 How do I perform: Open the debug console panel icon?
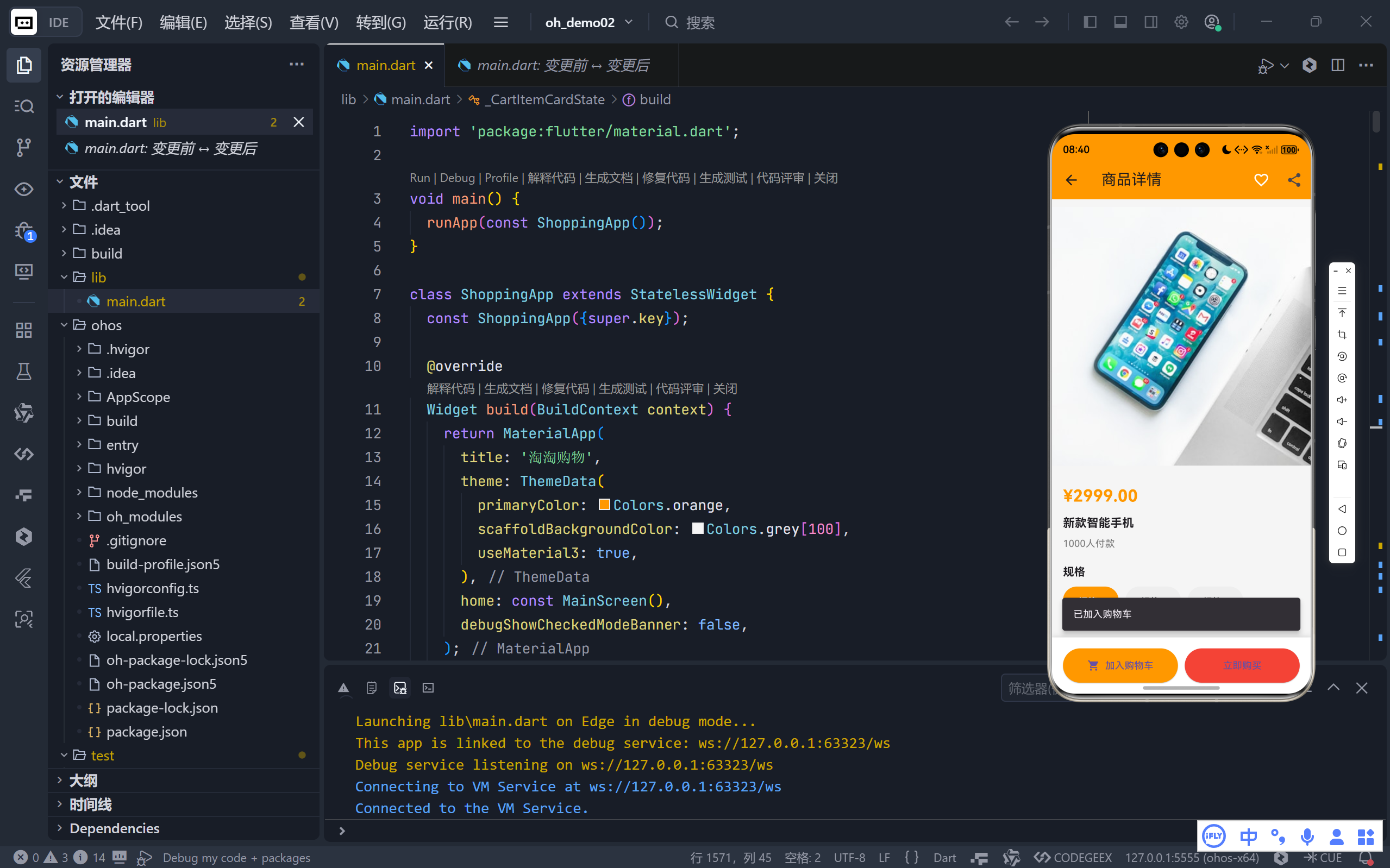[399, 688]
